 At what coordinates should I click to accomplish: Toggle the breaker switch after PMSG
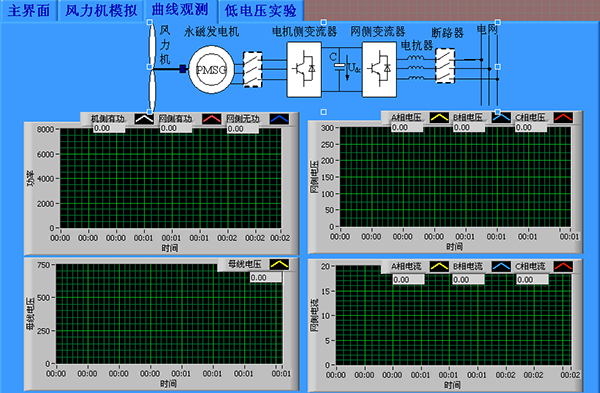[x=253, y=69]
